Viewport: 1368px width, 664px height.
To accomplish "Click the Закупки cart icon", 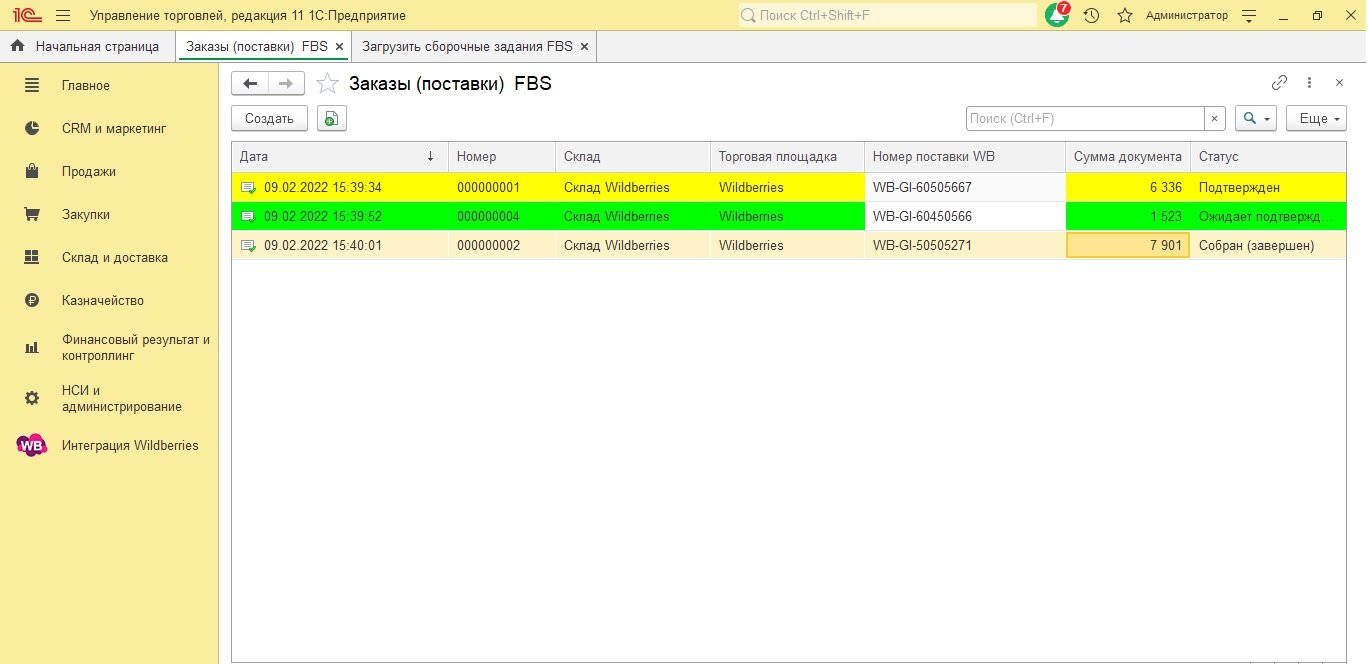I will tap(32, 215).
